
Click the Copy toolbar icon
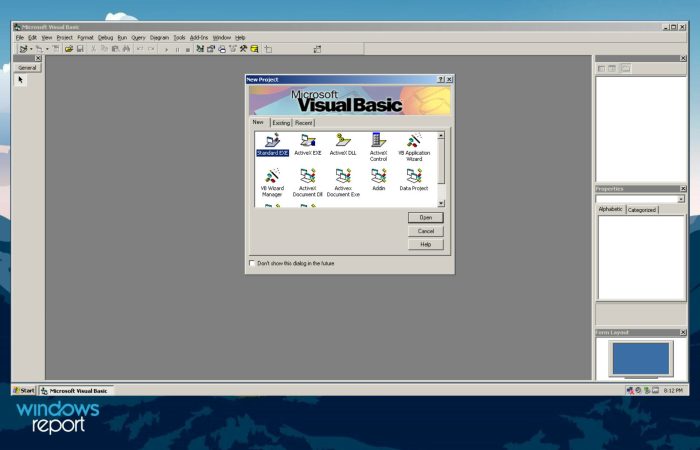[104, 49]
